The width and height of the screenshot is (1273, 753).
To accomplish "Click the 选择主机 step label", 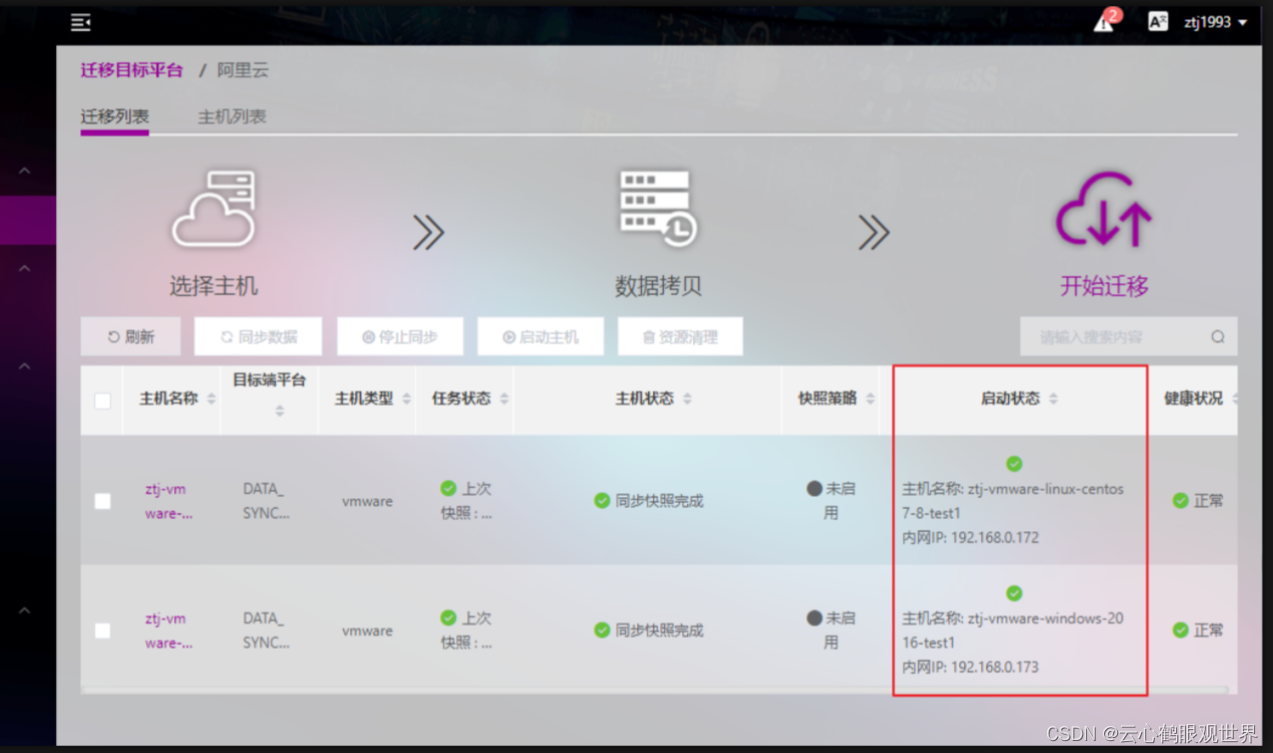I will (x=213, y=286).
